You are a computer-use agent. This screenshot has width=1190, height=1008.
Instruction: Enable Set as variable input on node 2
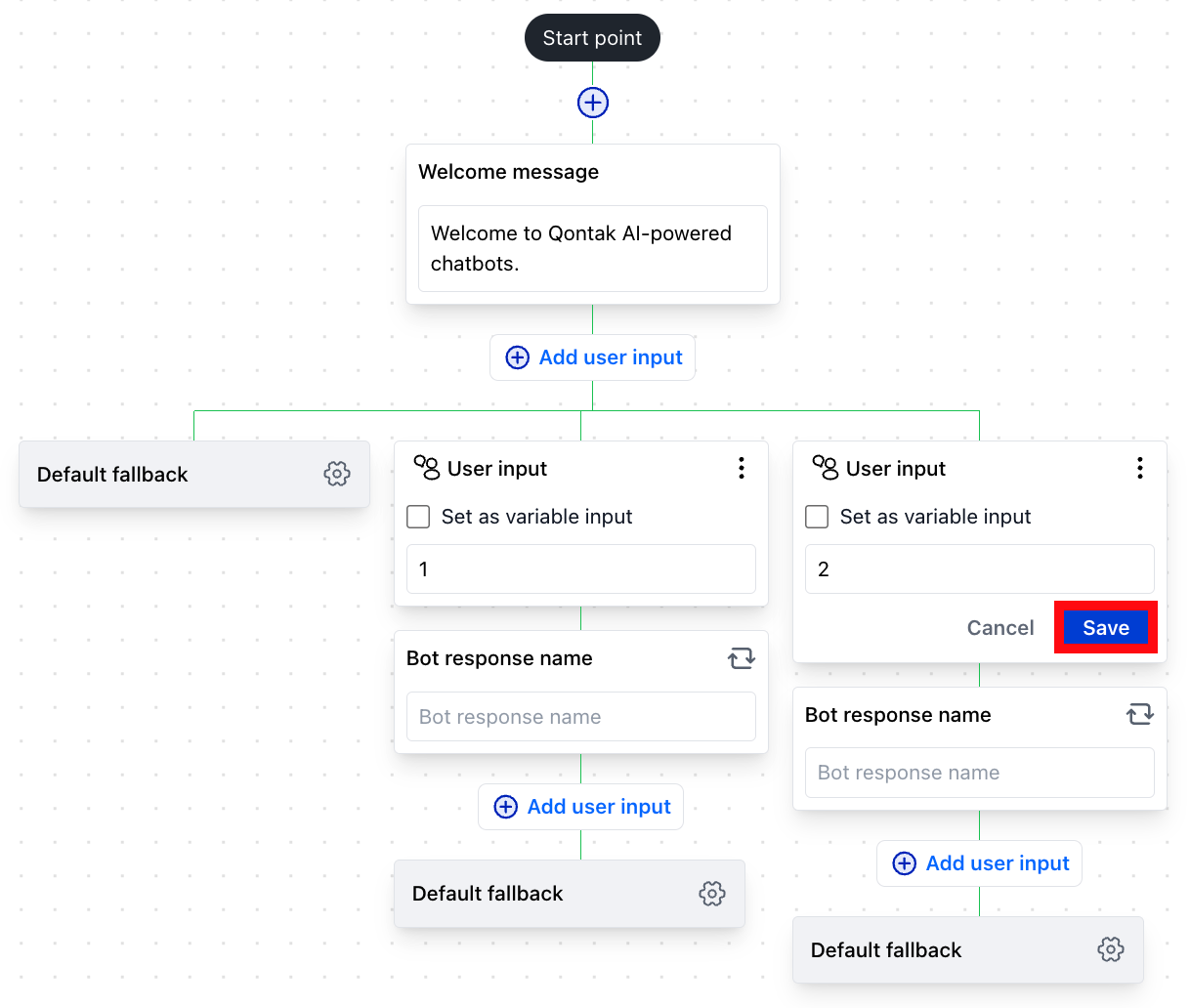click(817, 517)
